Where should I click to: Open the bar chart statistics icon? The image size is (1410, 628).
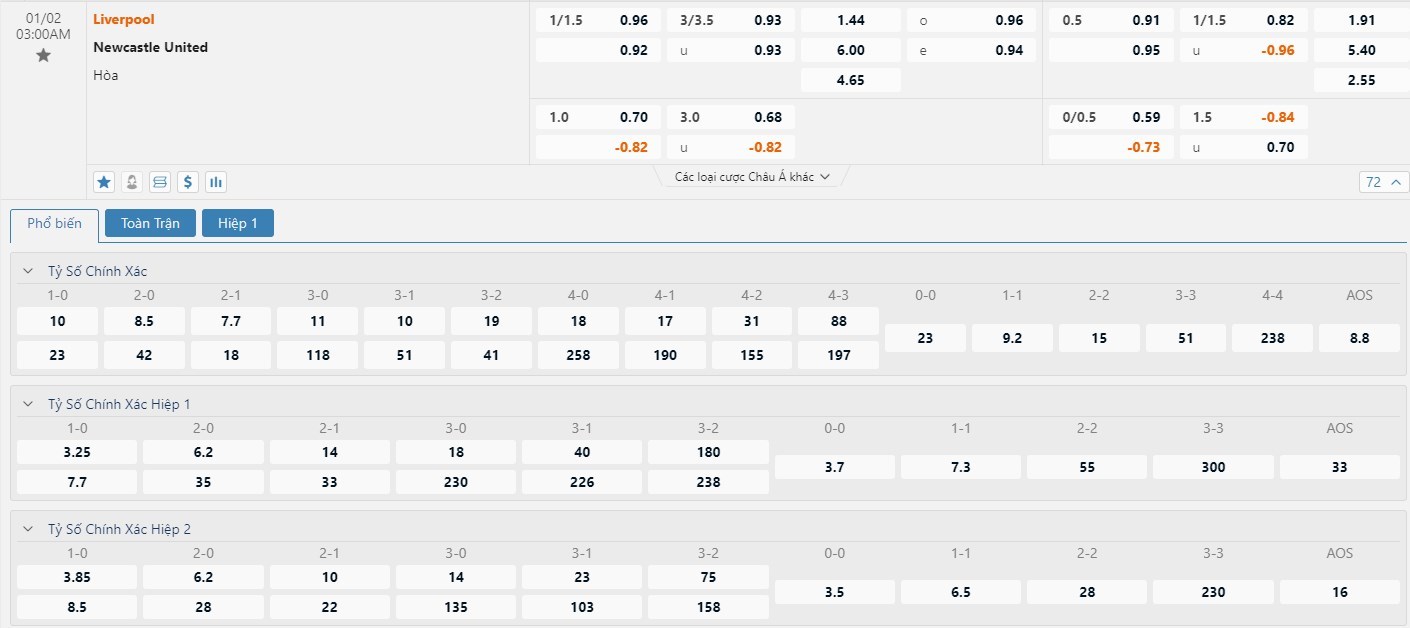click(x=216, y=182)
